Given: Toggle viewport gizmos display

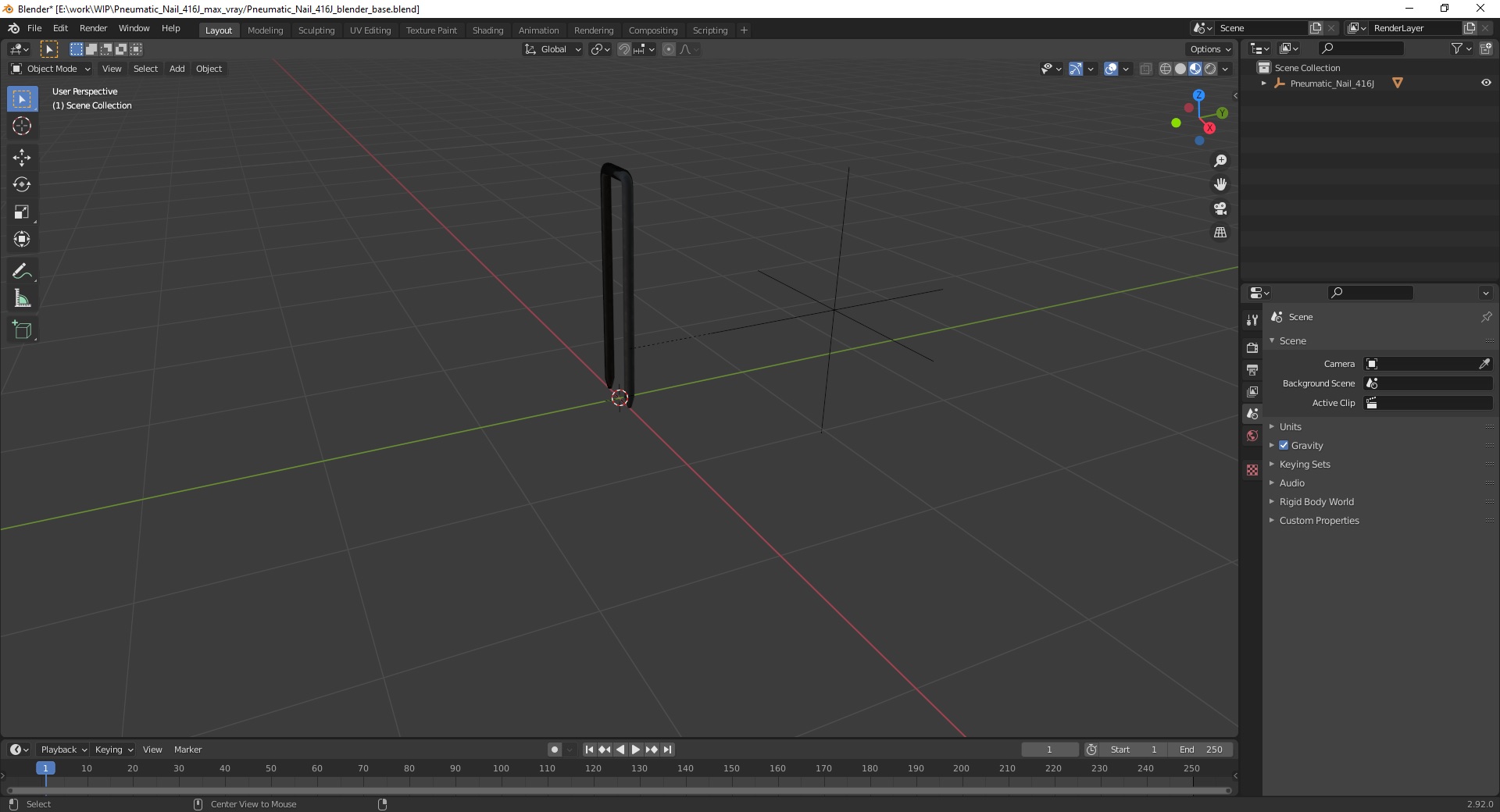Looking at the screenshot, I should (x=1076, y=69).
